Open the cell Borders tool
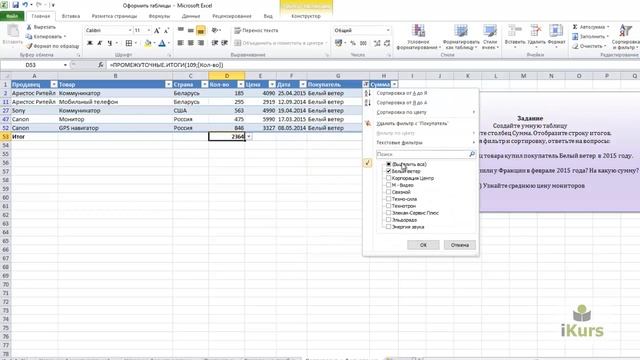 129,43
